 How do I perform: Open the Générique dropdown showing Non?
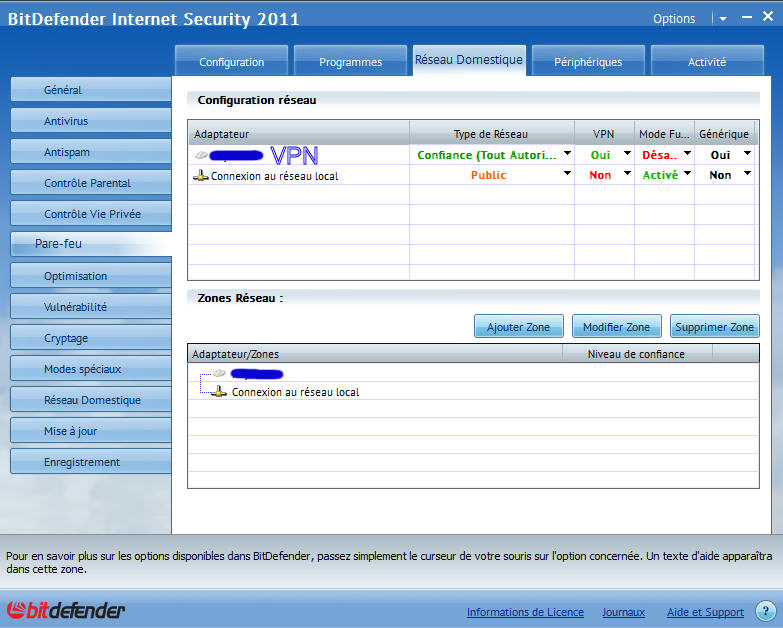click(x=747, y=173)
